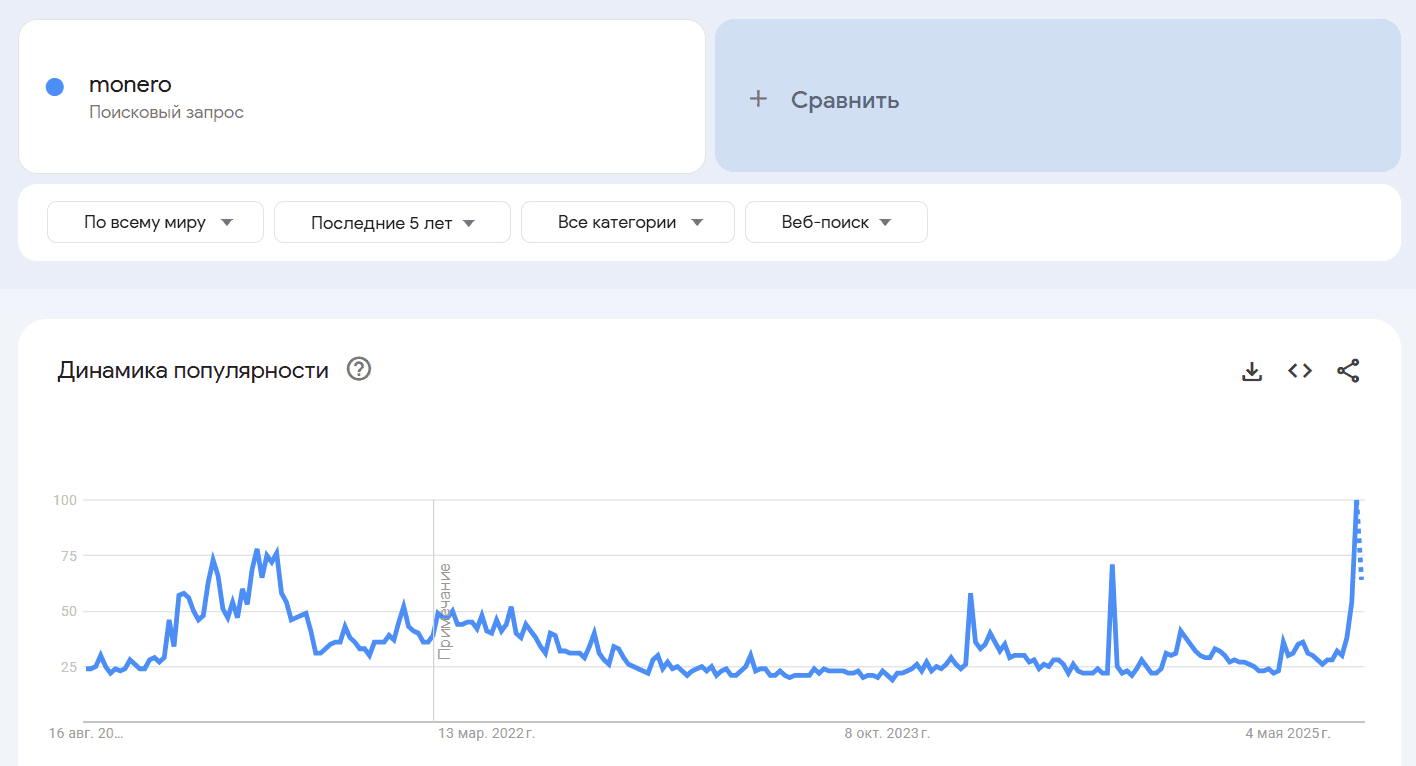Screen dimensions: 1416x766
Task: Click the plus icon beside Сравнить
Action: pyautogui.click(x=759, y=99)
